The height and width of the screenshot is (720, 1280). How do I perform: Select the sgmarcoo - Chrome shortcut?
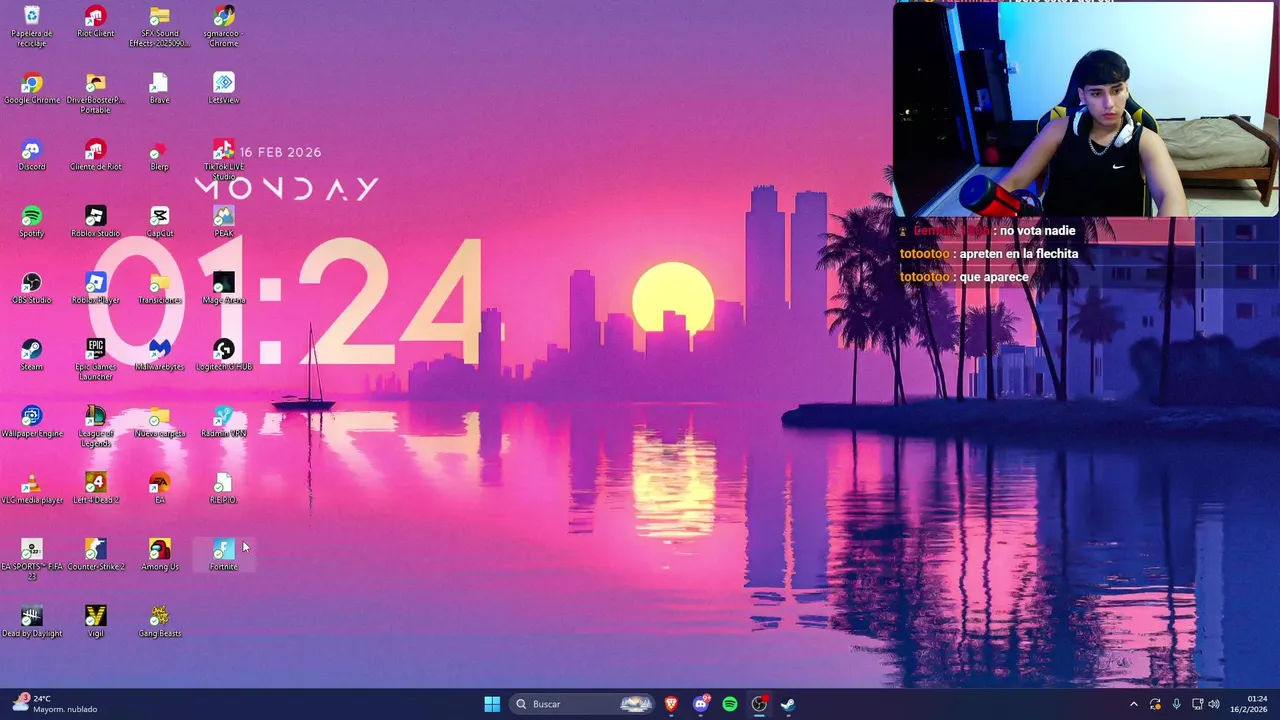pyautogui.click(x=224, y=26)
